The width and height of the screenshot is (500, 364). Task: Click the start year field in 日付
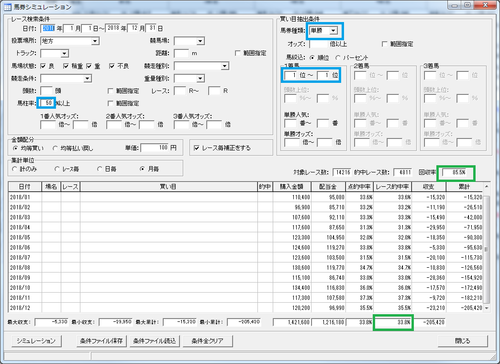pyautogui.click(x=48, y=28)
